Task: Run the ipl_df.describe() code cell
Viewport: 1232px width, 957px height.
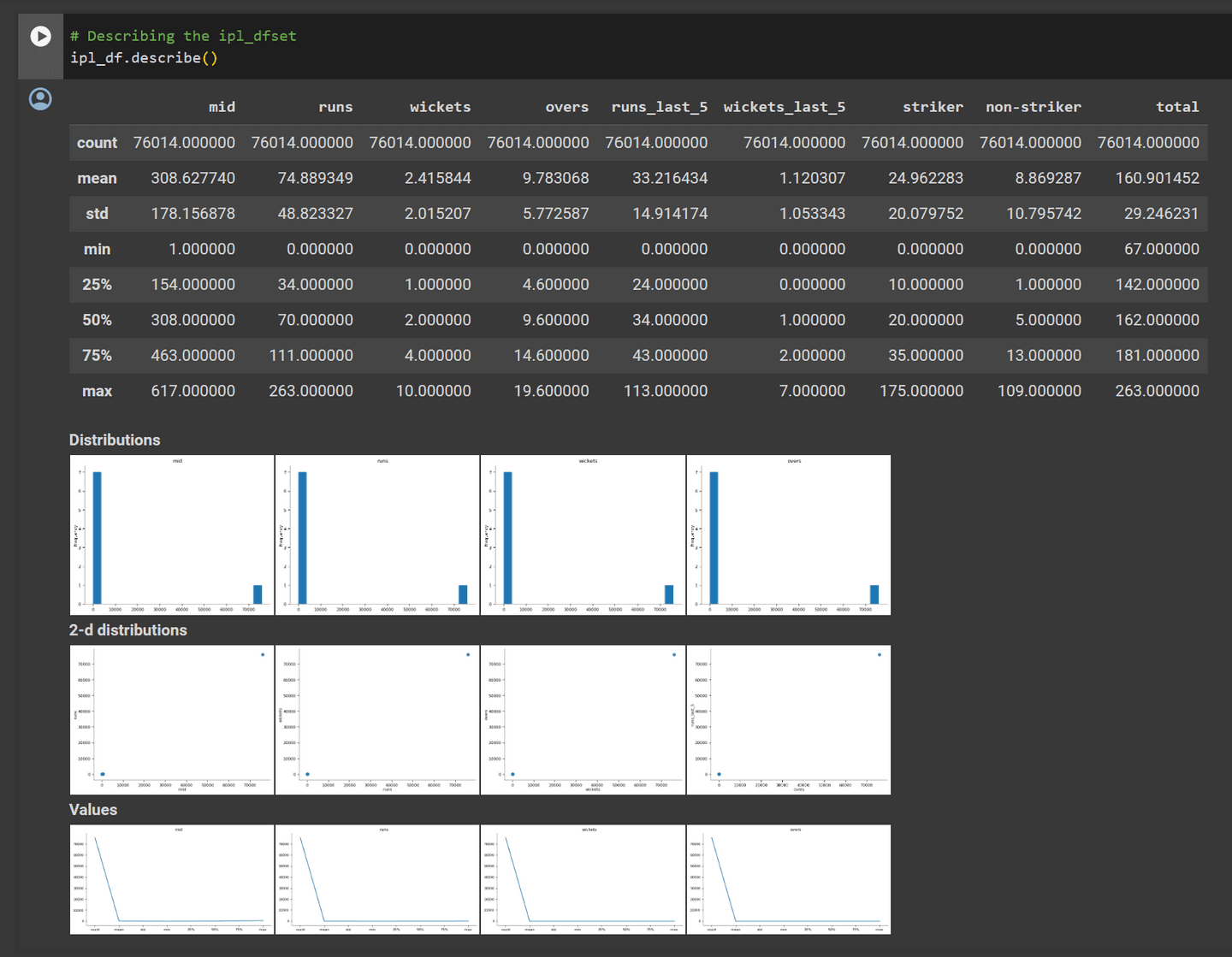Action: tap(40, 36)
